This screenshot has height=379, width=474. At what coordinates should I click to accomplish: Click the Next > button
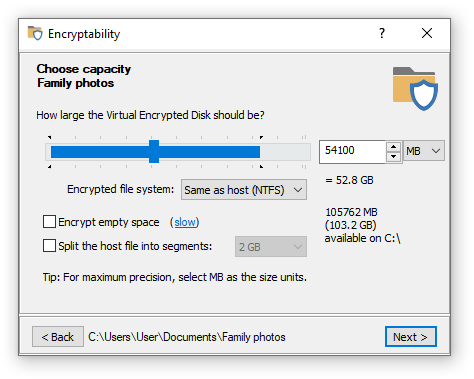[x=411, y=337]
